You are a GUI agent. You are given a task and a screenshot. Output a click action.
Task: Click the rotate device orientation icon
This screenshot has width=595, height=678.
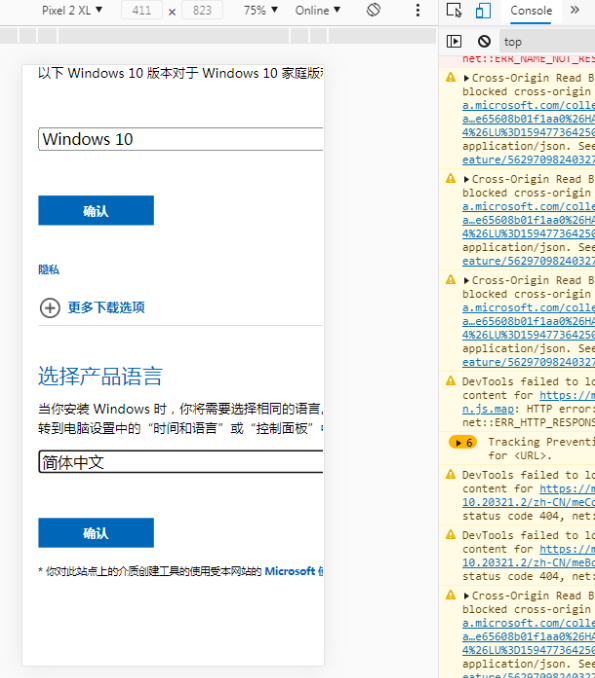pyautogui.click(x=373, y=10)
